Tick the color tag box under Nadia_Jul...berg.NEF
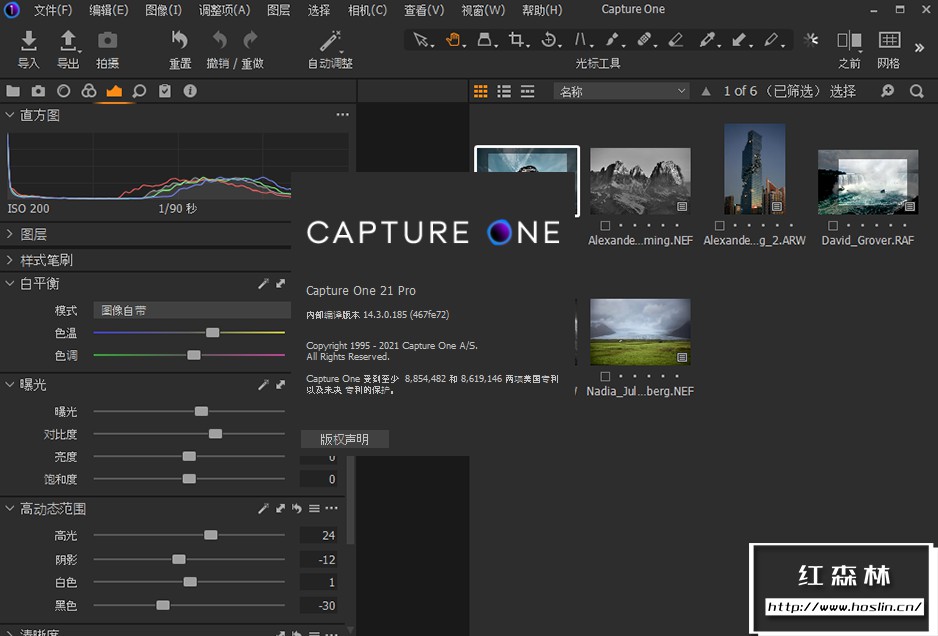938x636 pixels. point(606,377)
